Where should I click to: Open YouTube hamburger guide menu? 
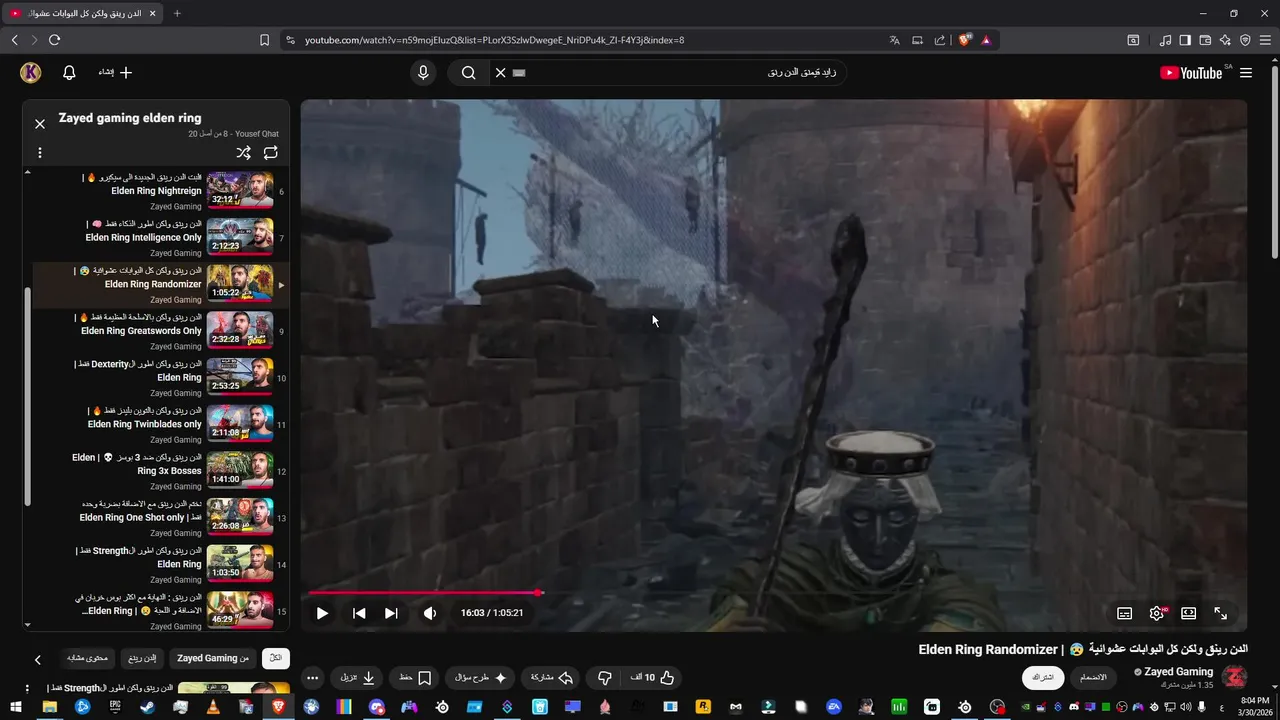[x=1246, y=72]
